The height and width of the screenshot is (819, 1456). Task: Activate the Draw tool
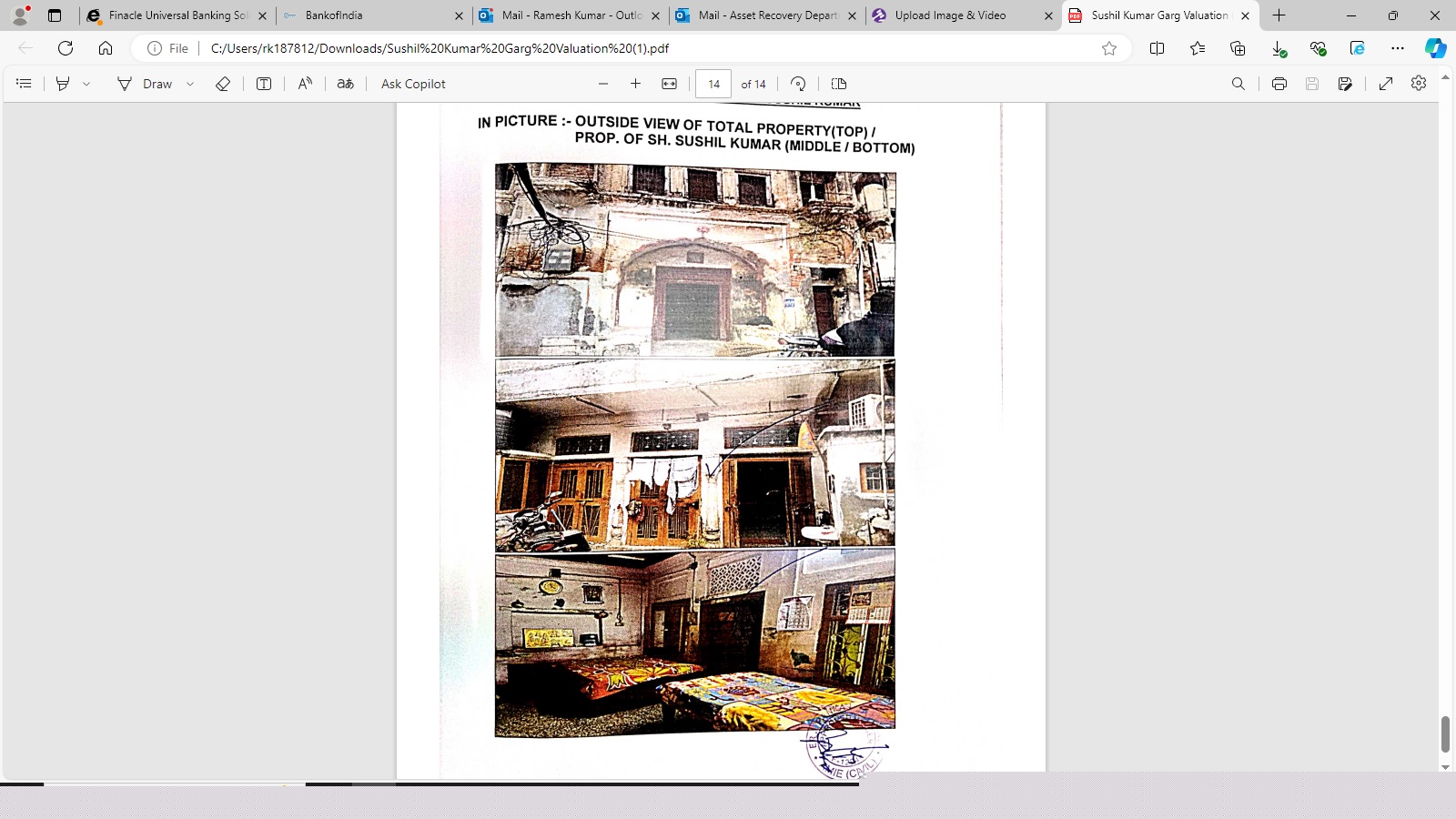[145, 84]
